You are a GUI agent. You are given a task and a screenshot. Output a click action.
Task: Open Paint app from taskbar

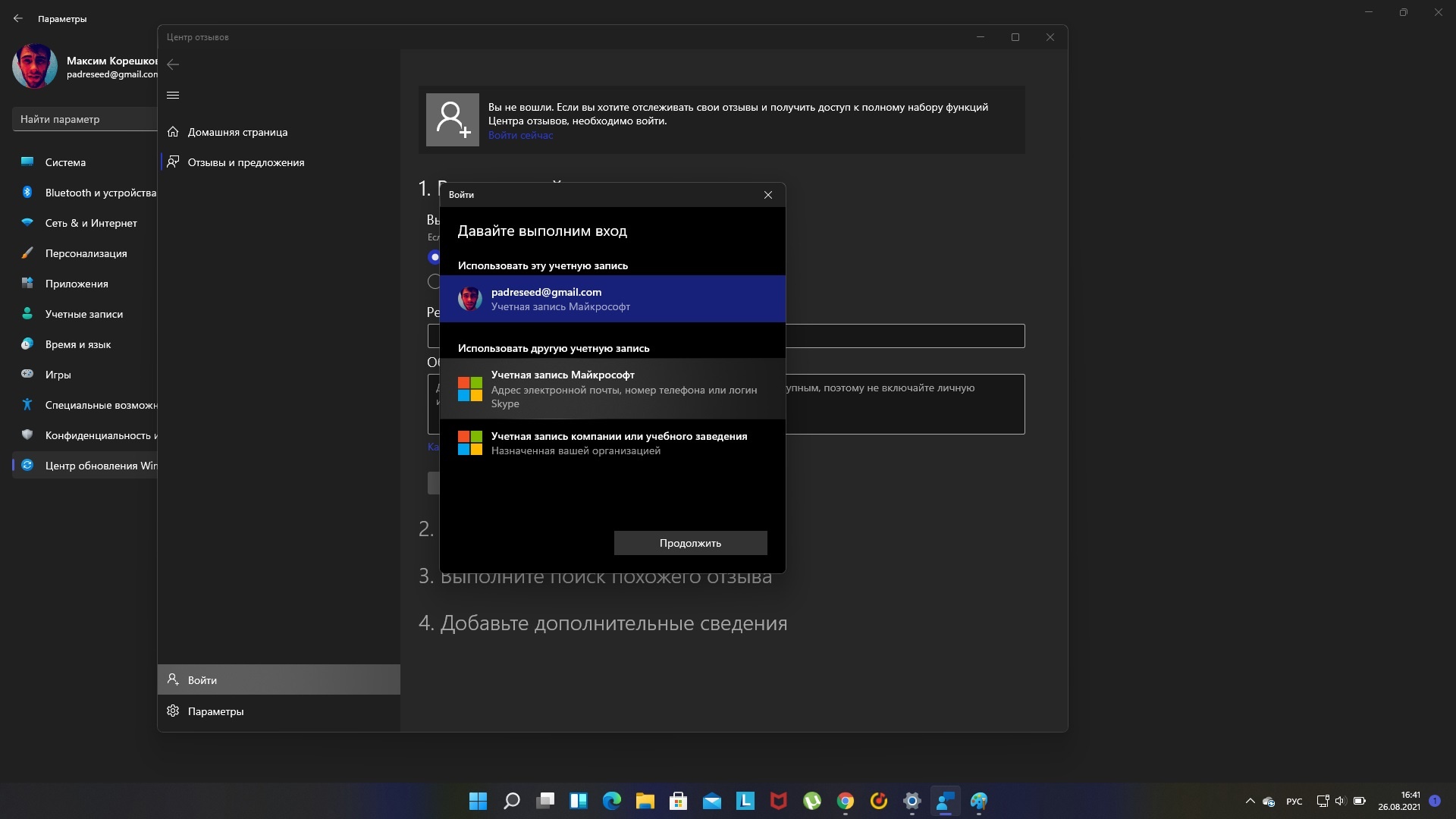(979, 801)
